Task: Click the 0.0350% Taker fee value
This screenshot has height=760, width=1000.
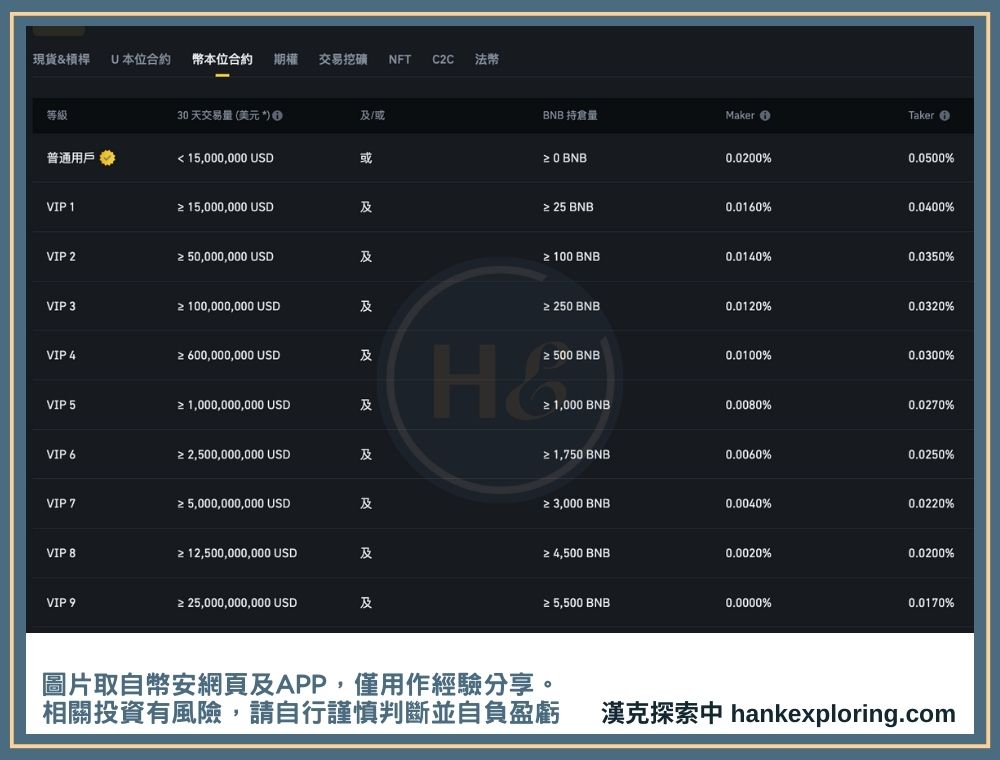Action: [931, 256]
